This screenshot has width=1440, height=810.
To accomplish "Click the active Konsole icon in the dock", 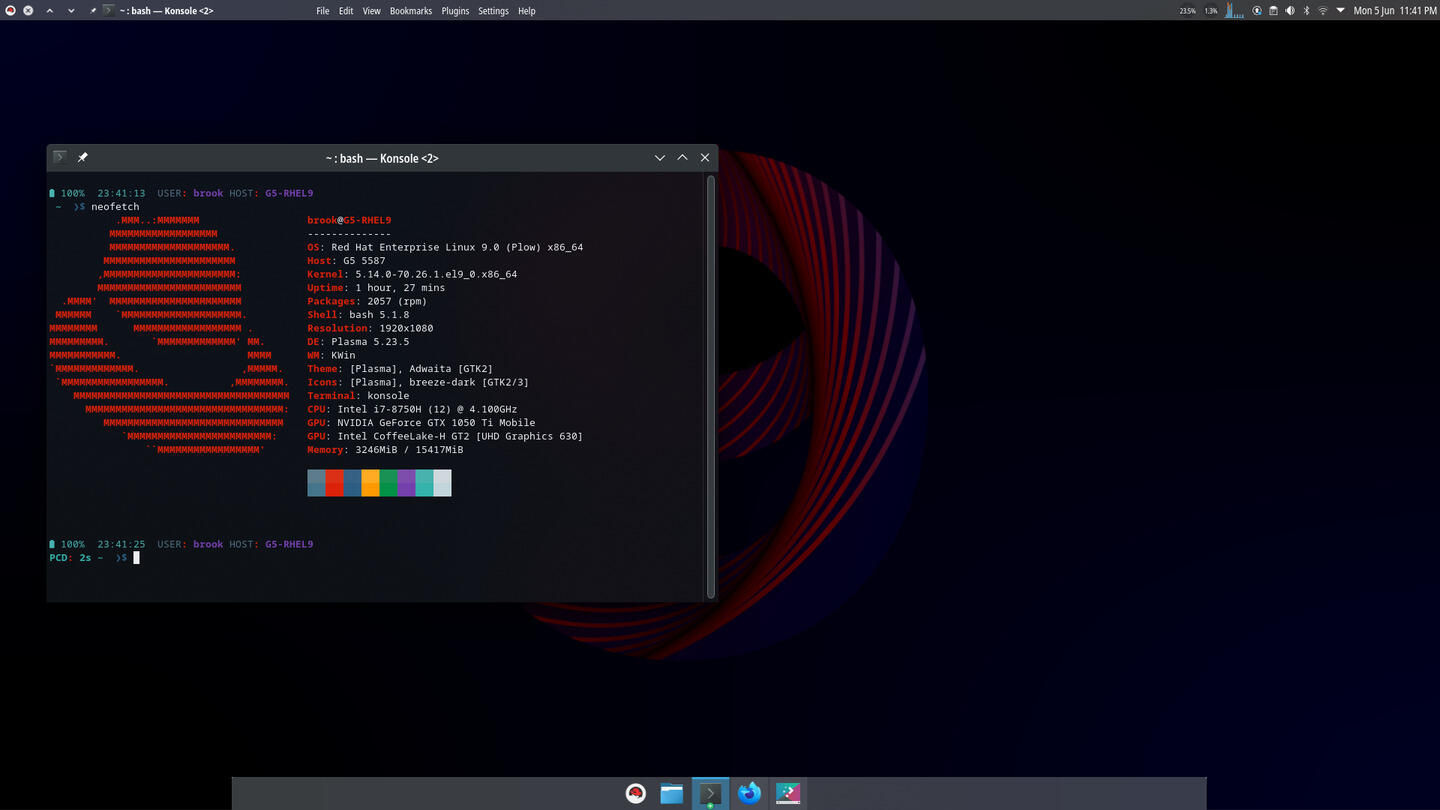I will click(710, 793).
